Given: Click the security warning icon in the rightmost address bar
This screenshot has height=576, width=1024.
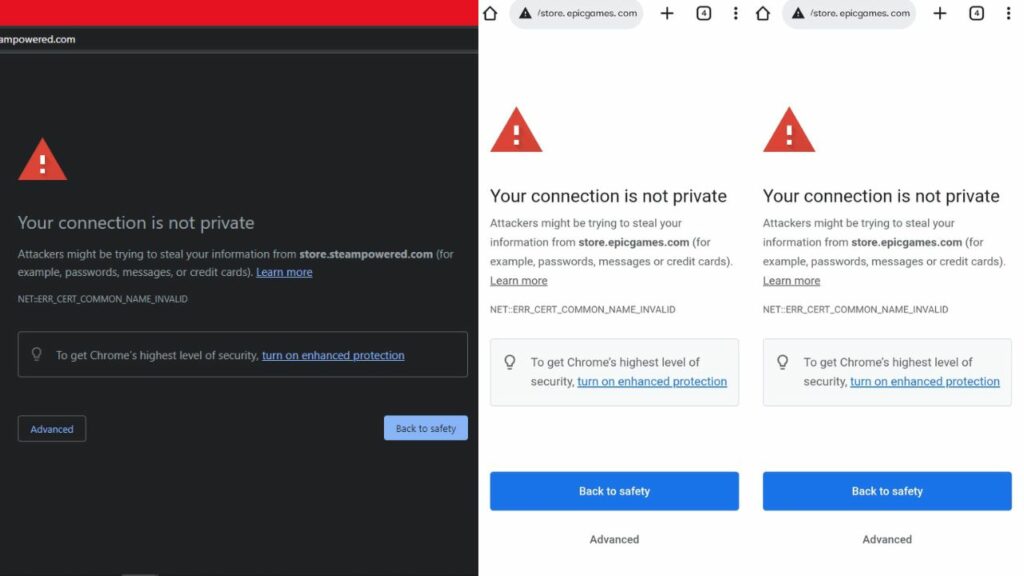Looking at the screenshot, I should coord(798,13).
